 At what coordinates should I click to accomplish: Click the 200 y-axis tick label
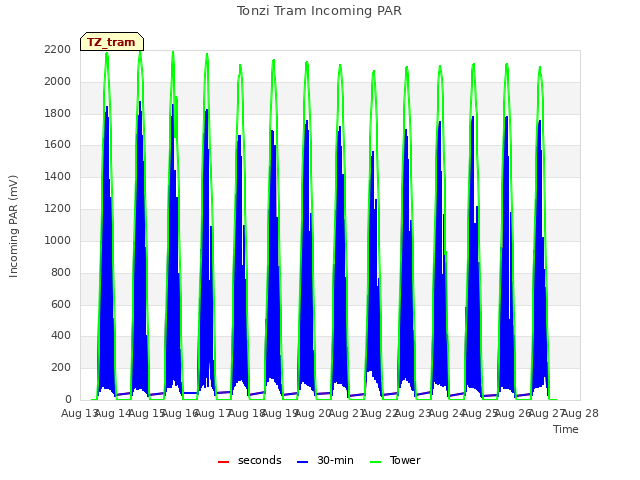pyautogui.click(x=61, y=368)
